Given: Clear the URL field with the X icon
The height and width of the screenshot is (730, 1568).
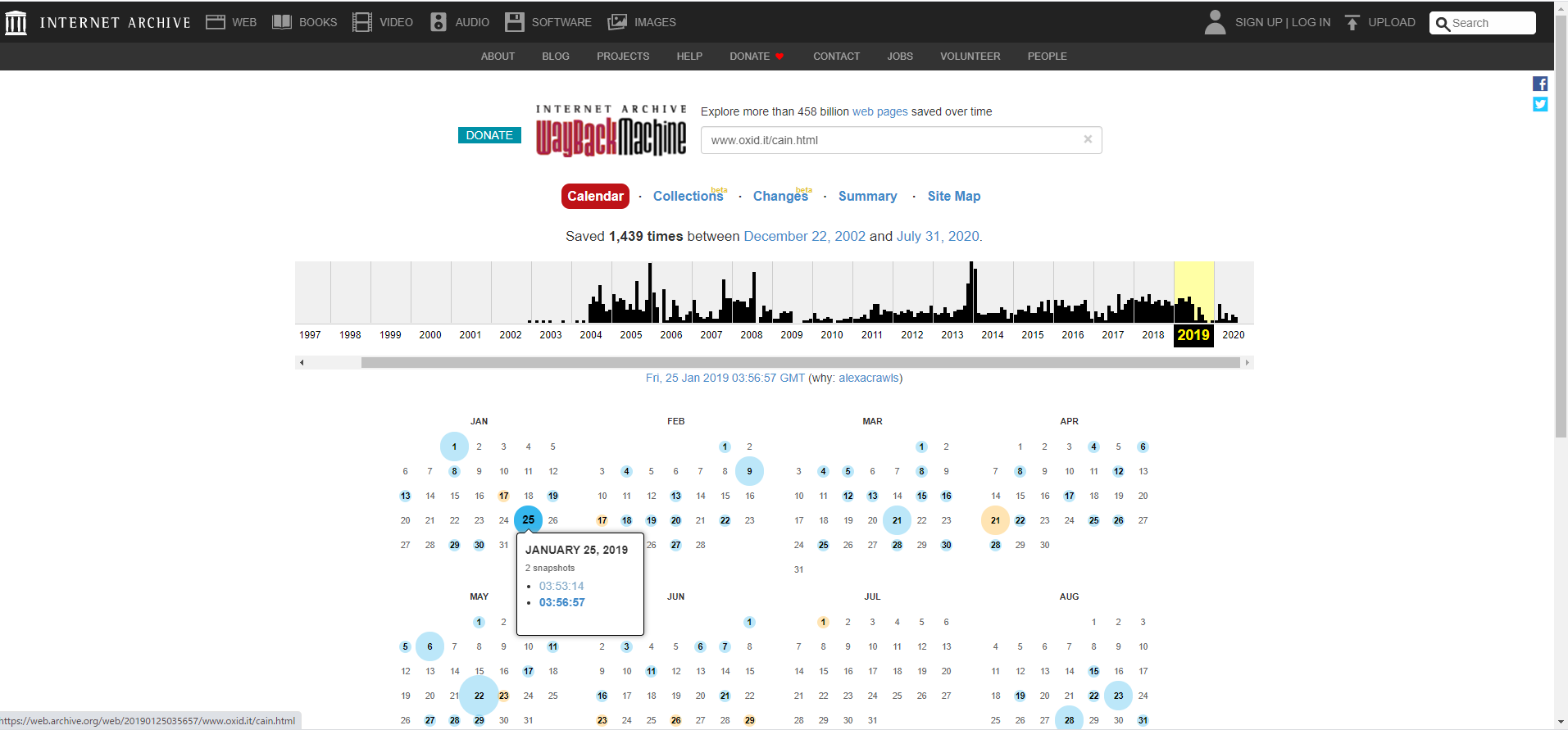Looking at the screenshot, I should pyautogui.click(x=1088, y=139).
